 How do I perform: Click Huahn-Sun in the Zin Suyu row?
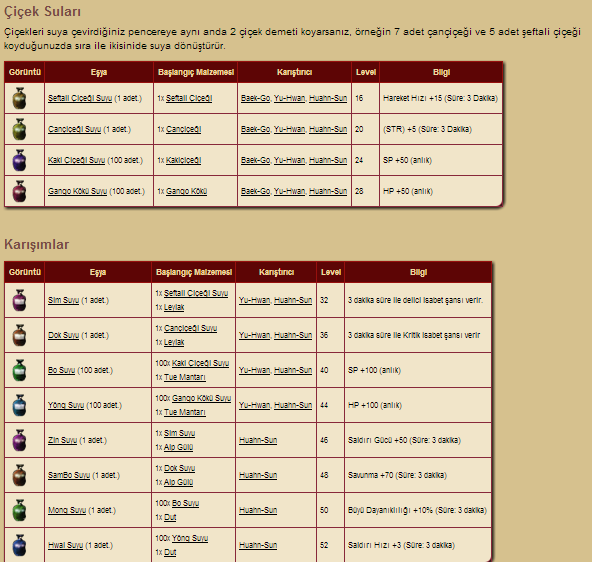pyautogui.click(x=258, y=440)
